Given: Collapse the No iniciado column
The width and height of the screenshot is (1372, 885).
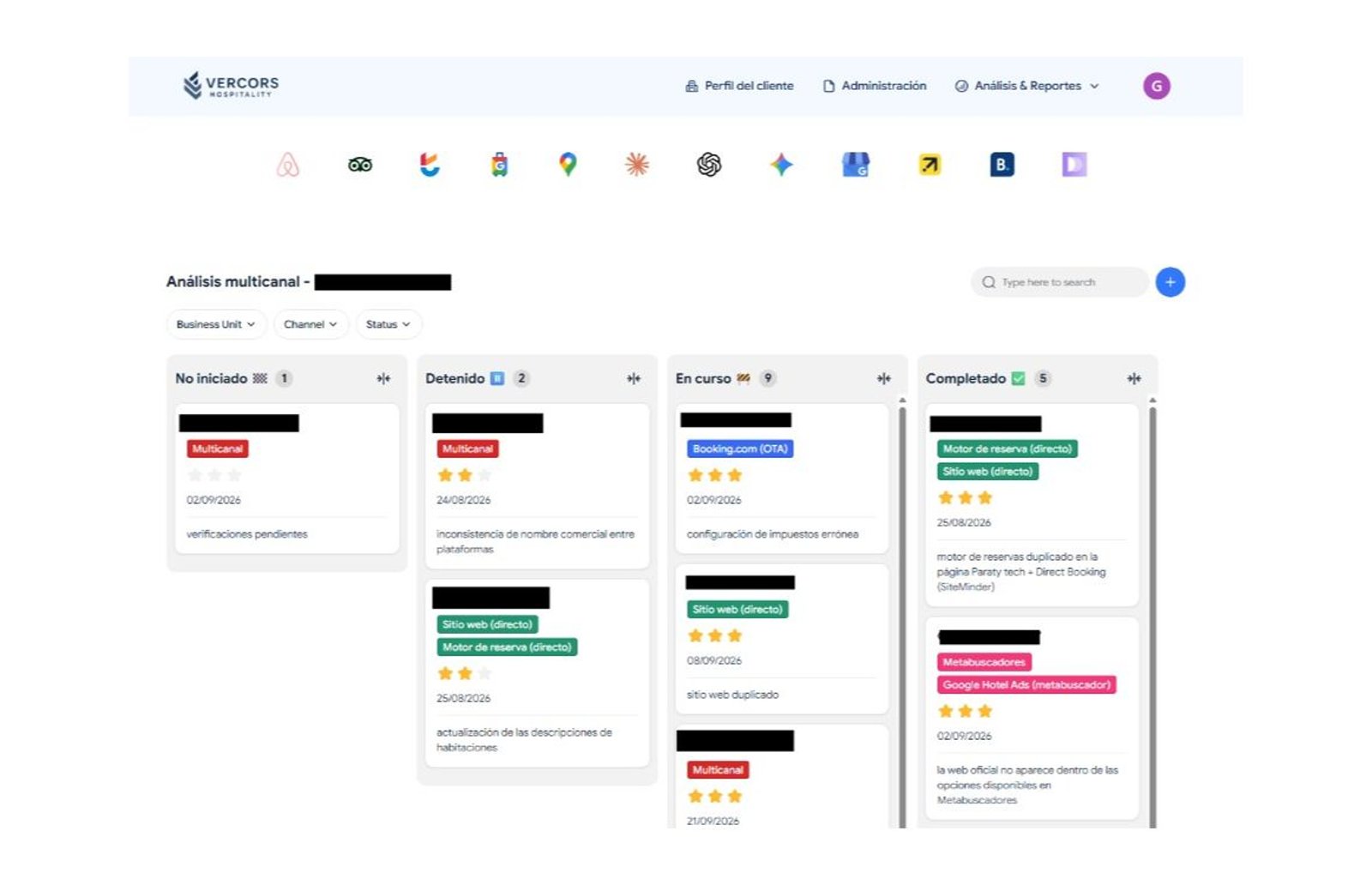Looking at the screenshot, I should tap(383, 378).
